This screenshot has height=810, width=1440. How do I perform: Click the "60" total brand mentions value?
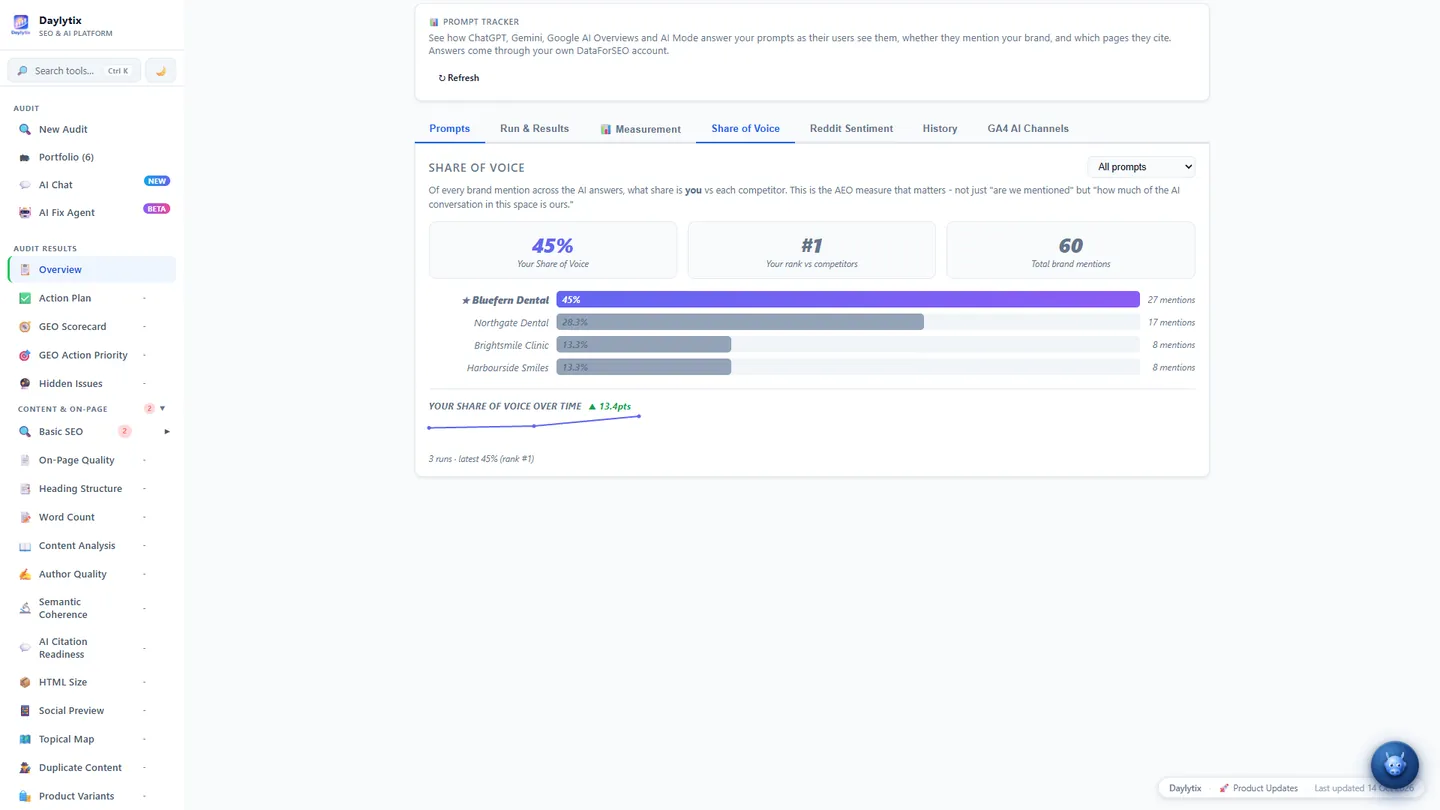coord(1070,245)
